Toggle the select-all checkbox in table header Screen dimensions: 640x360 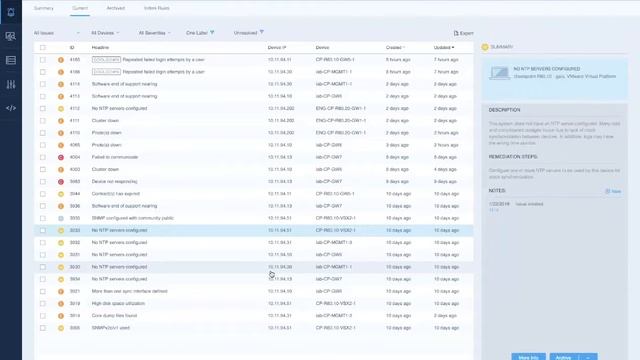(43, 48)
